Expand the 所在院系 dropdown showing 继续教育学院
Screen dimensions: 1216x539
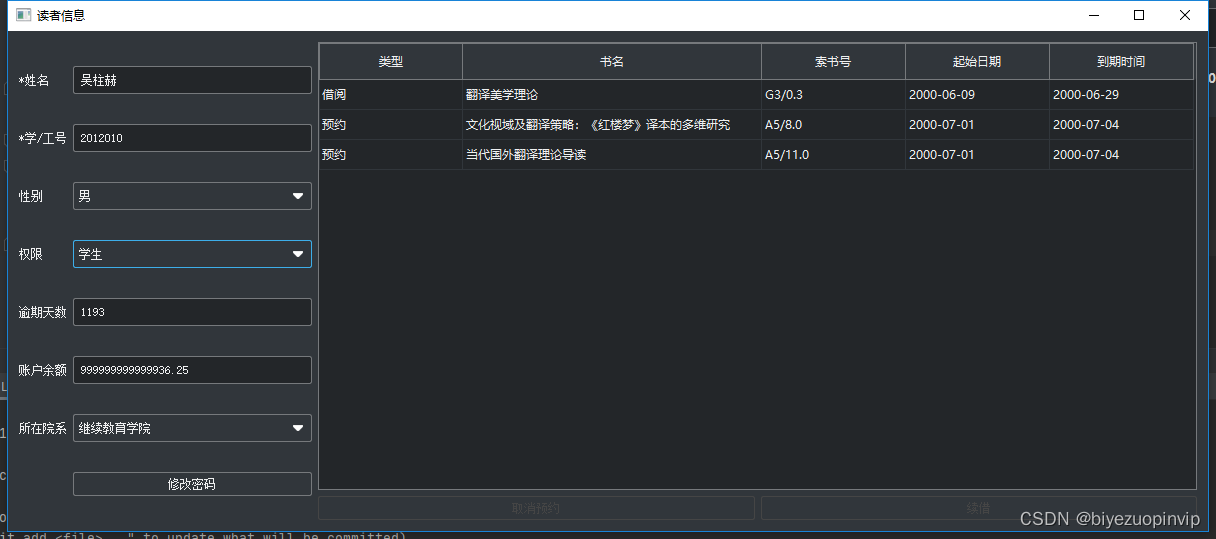point(192,428)
